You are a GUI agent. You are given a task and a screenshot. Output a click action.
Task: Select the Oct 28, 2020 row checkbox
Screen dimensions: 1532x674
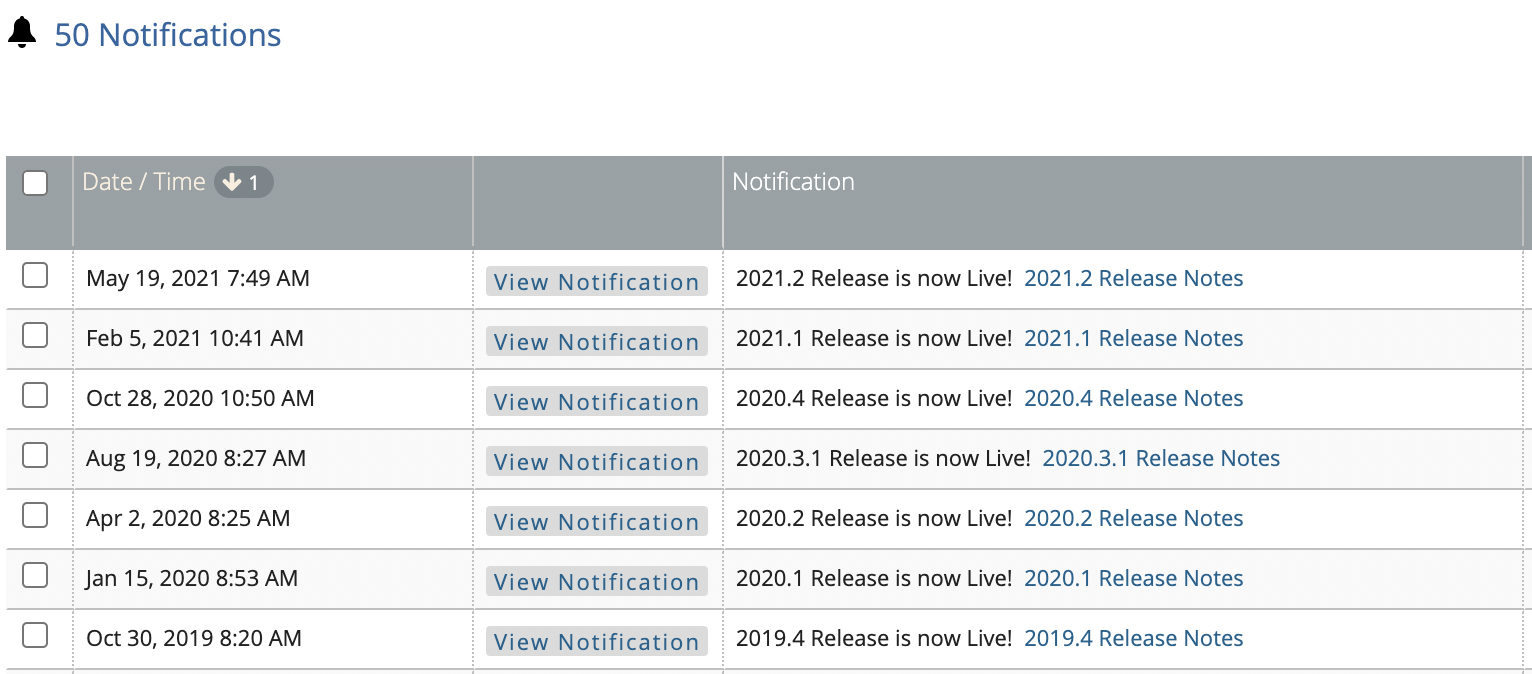point(35,395)
